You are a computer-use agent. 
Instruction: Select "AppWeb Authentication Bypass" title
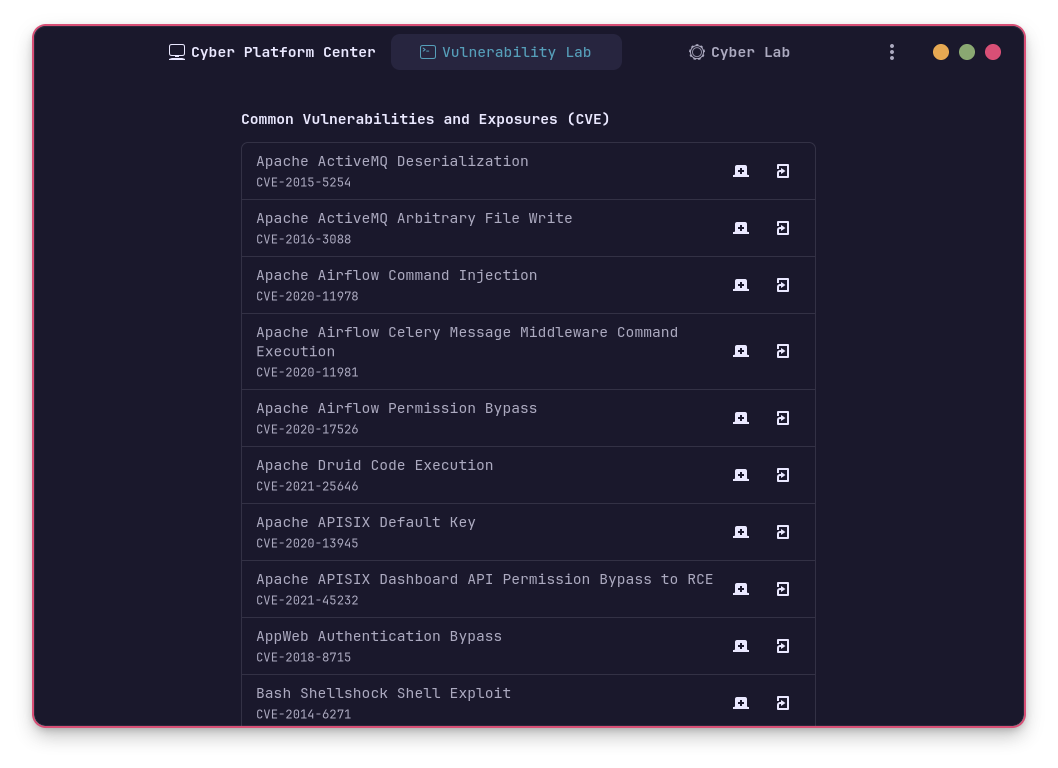[x=379, y=636]
